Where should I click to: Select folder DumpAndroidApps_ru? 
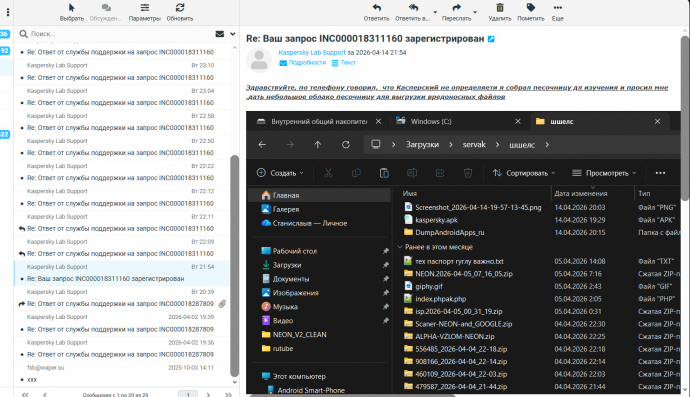pos(450,232)
